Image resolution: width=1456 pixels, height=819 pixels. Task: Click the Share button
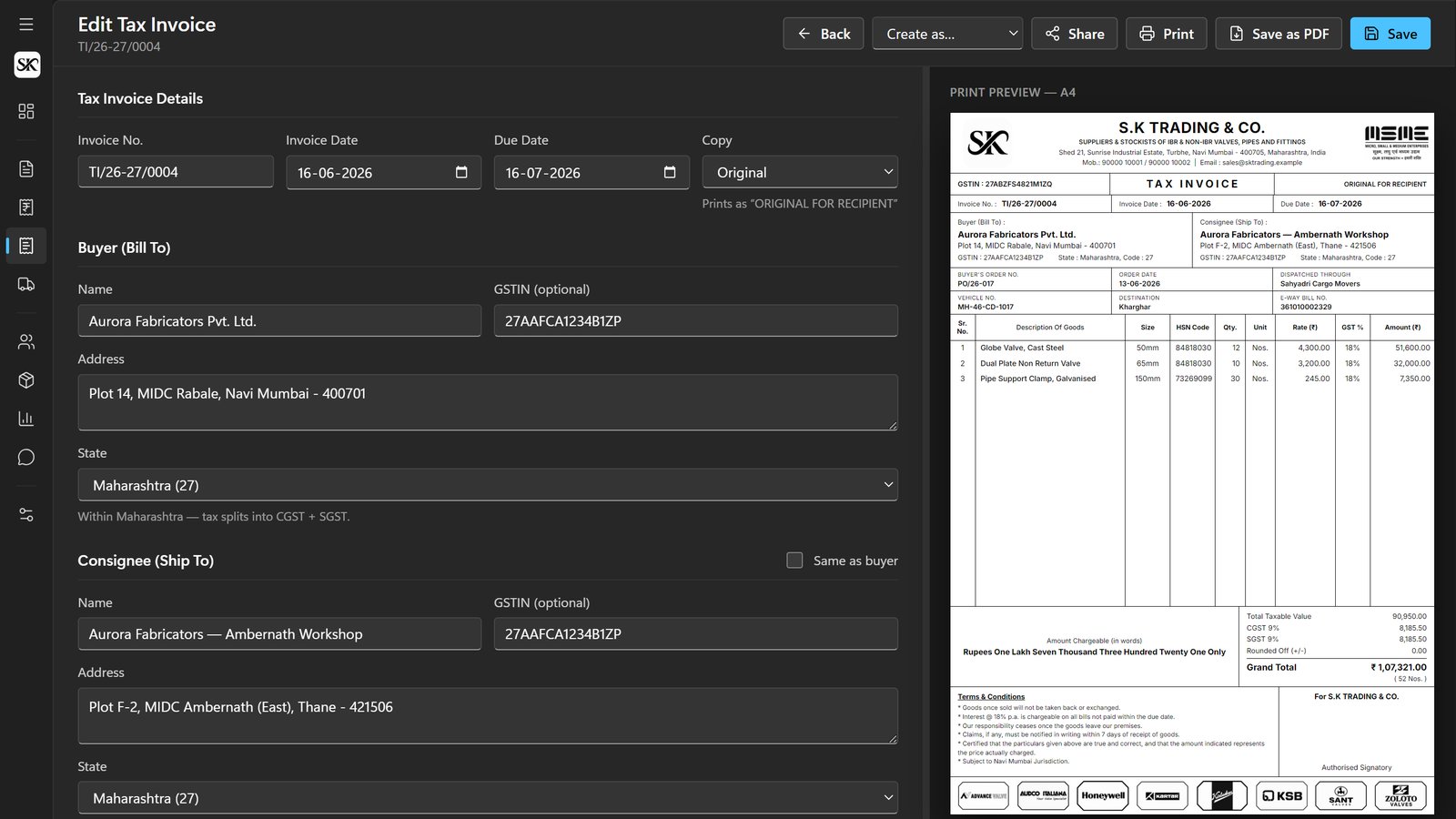pos(1074,34)
